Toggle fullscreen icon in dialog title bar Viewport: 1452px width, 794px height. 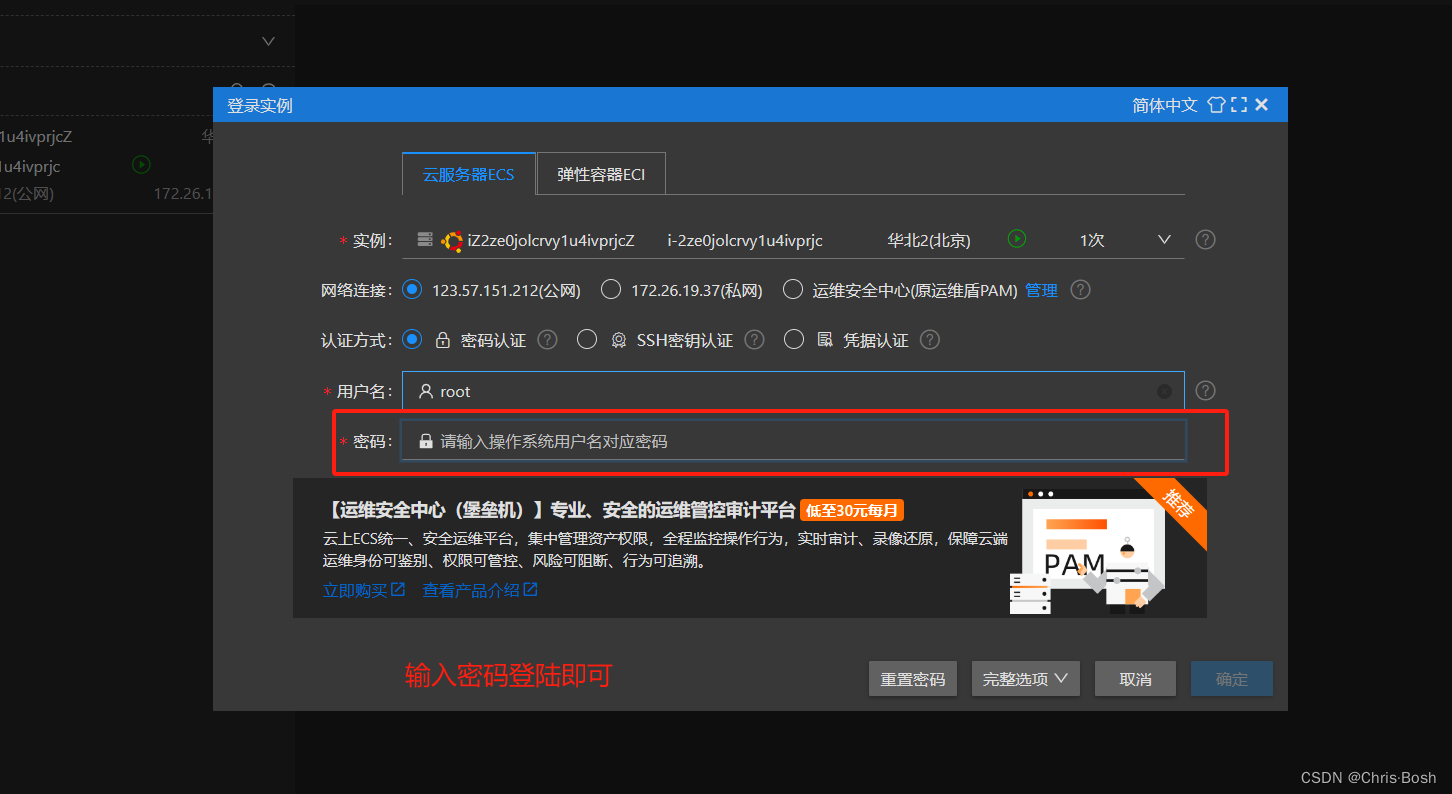(1239, 105)
